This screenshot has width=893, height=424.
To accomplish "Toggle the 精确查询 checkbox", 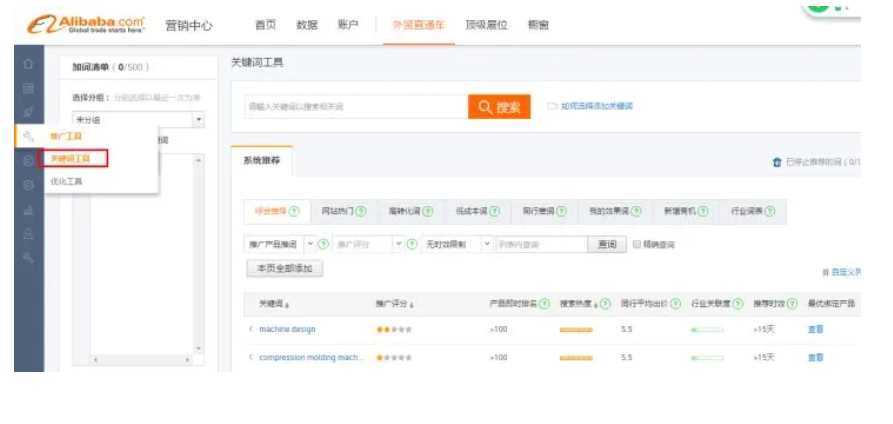I will point(637,244).
